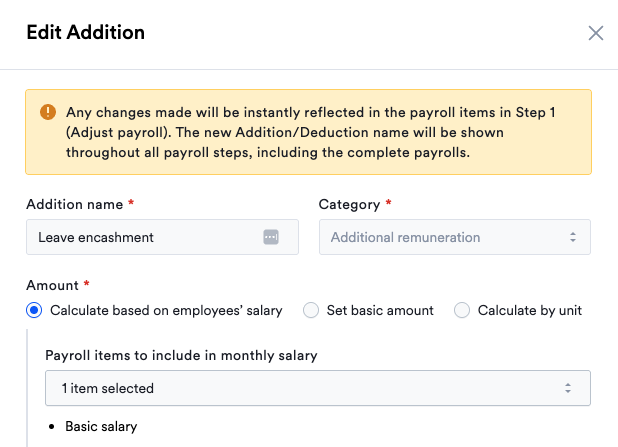Click the red asterisk beside 'Amount'
This screenshot has width=618, height=447.
(x=88, y=286)
